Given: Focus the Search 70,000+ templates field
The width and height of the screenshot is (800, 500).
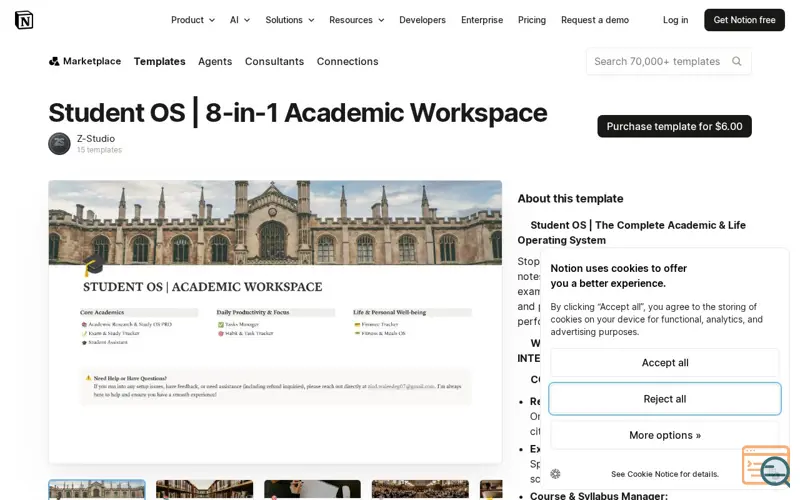Looking at the screenshot, I should coord(668,61).
